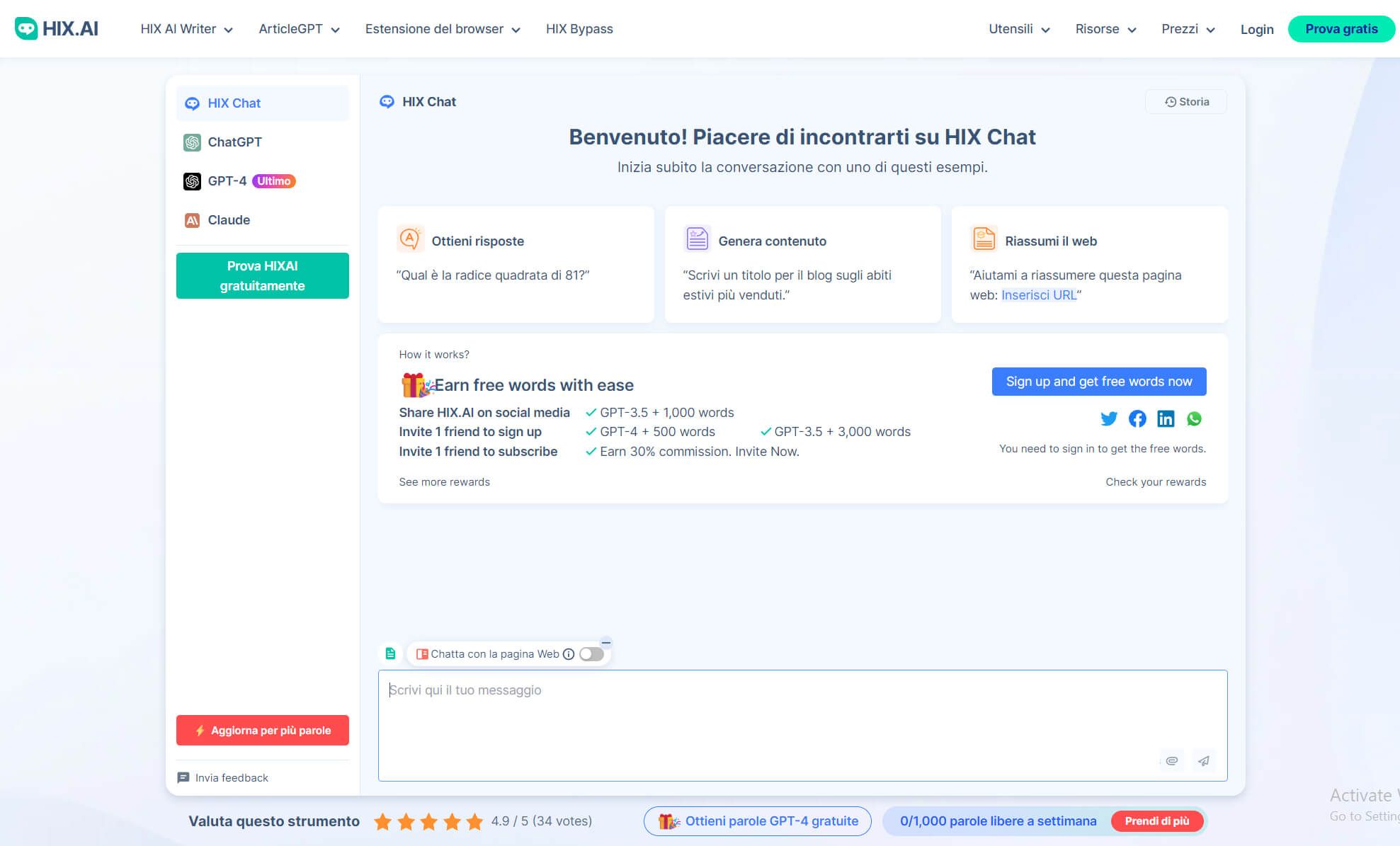Viewport: 1400px width, 846px height.
Task: Rate the tool with the first star
Action: pos(383,821)
